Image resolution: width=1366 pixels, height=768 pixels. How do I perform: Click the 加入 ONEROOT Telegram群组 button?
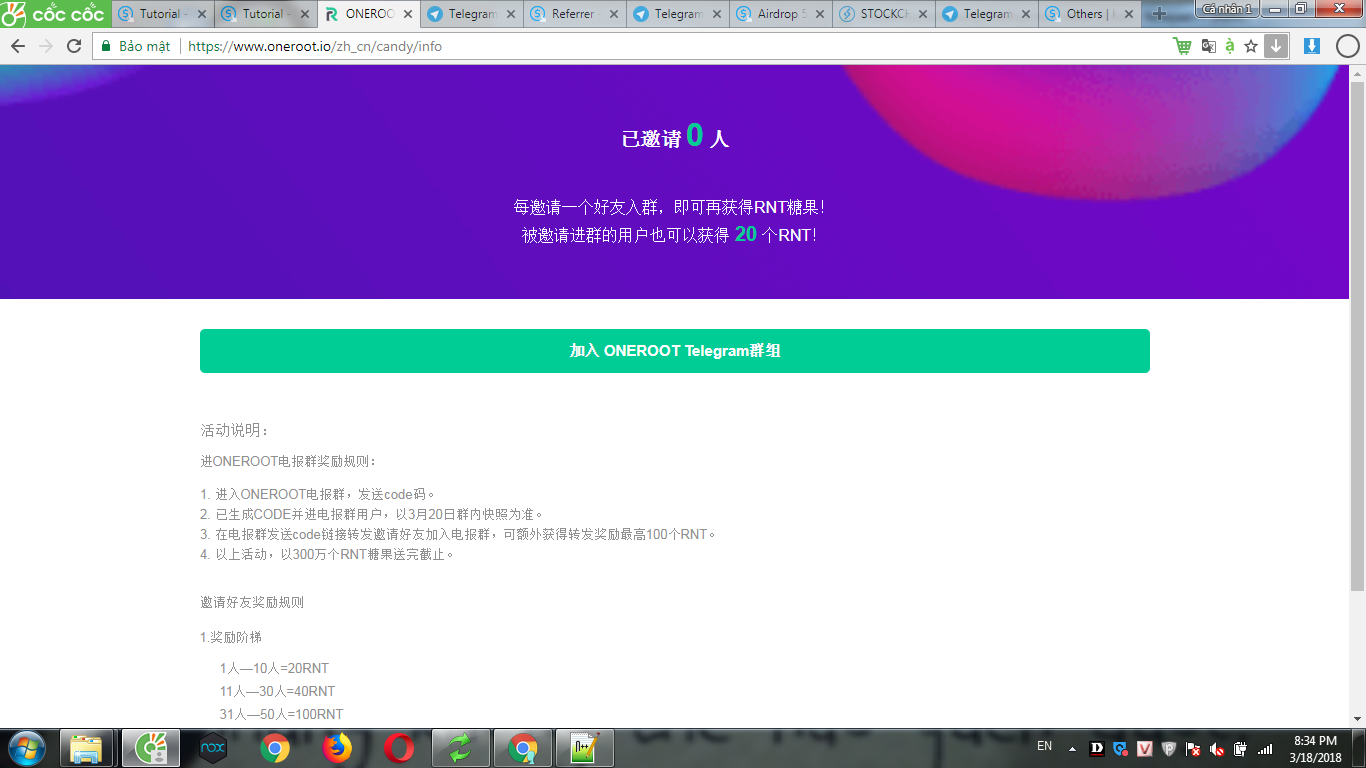pyautogui.click(x=674, y=351)
